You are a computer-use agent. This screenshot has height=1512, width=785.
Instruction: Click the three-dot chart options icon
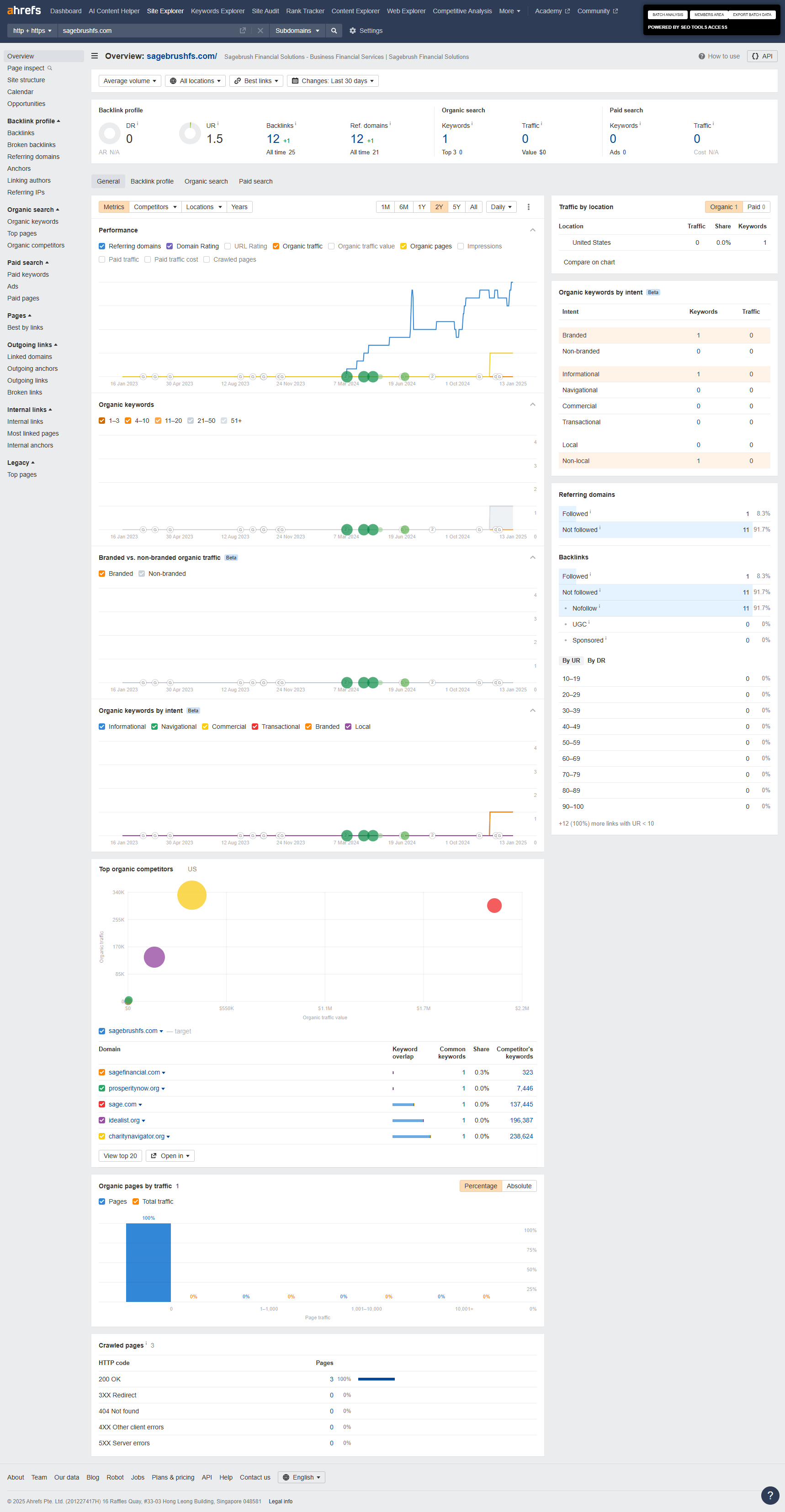pyautogui.click(x=528, y=207)
